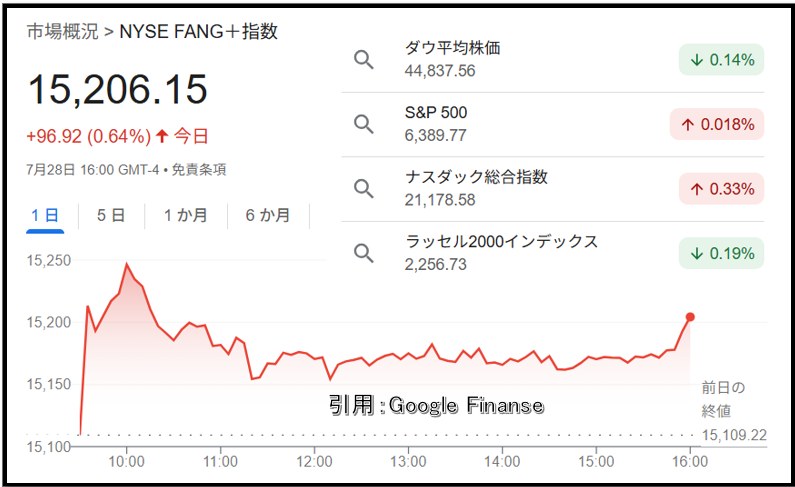Image resolution: width=795 pixels, height=487 pixels.
Task: Click search icon beside ダウ平均株価
Action: tap(364, 60)
